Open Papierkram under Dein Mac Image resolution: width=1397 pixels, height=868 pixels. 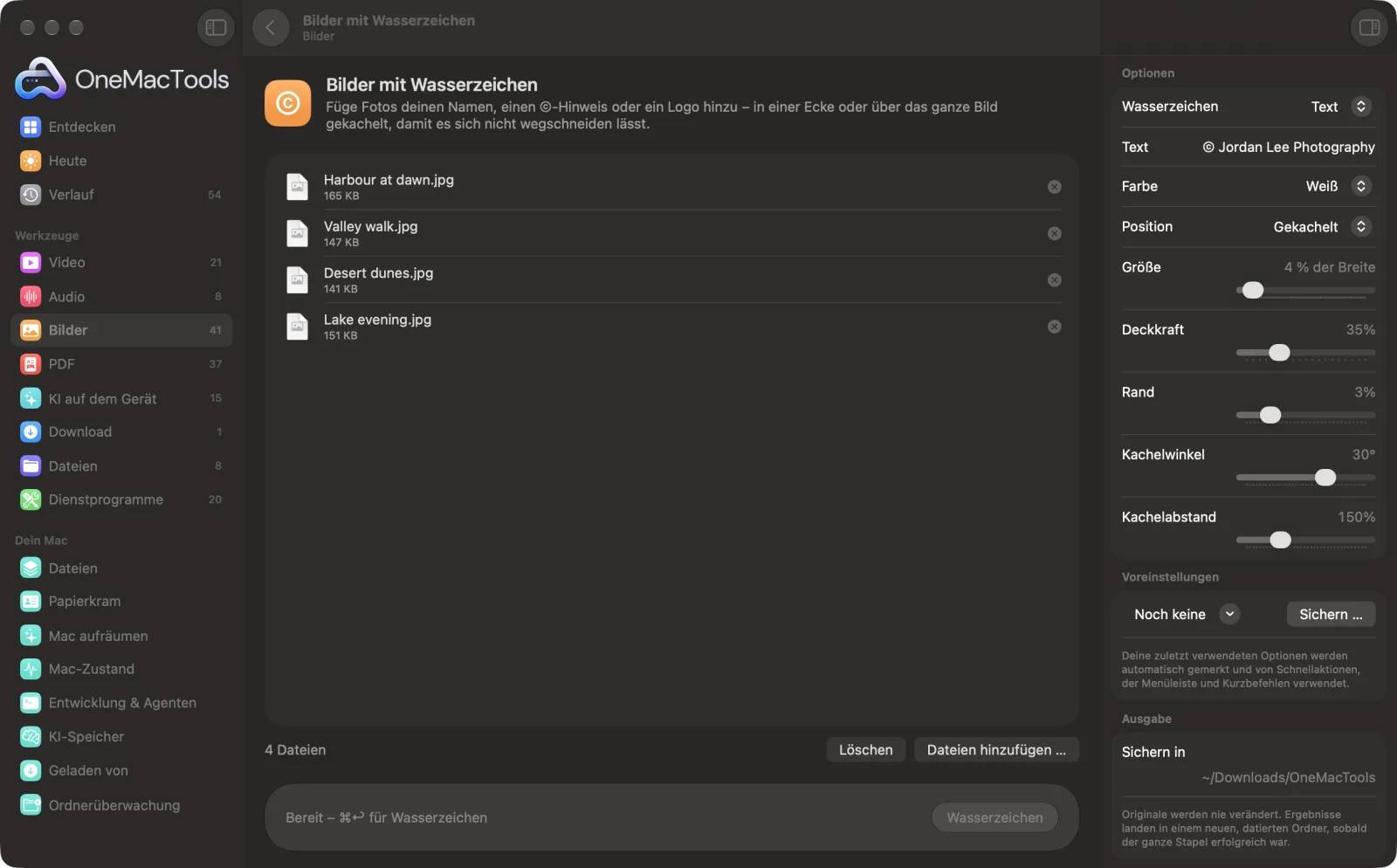(x=121, y=601)
